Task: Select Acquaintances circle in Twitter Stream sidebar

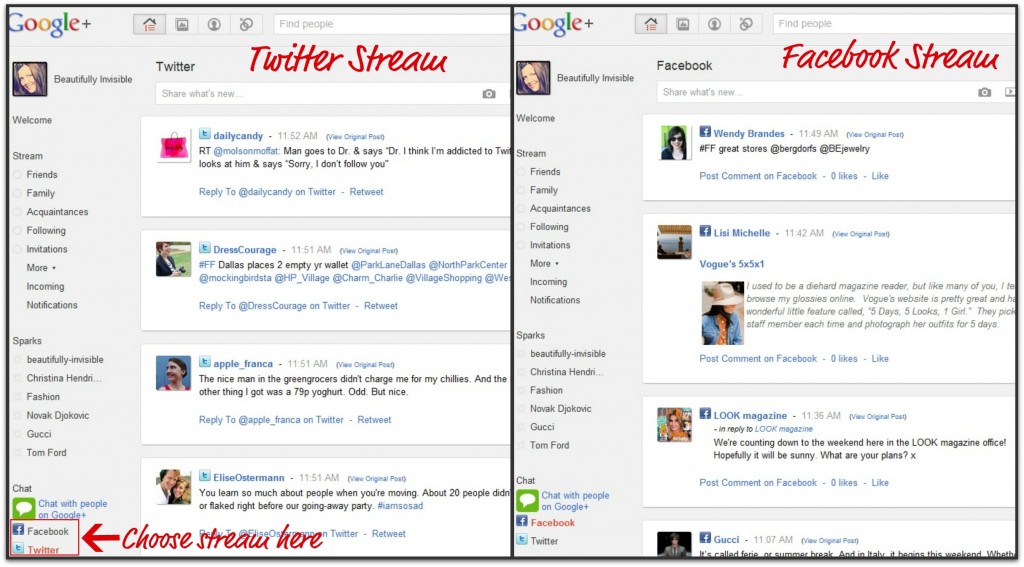Action: (57, 212)
